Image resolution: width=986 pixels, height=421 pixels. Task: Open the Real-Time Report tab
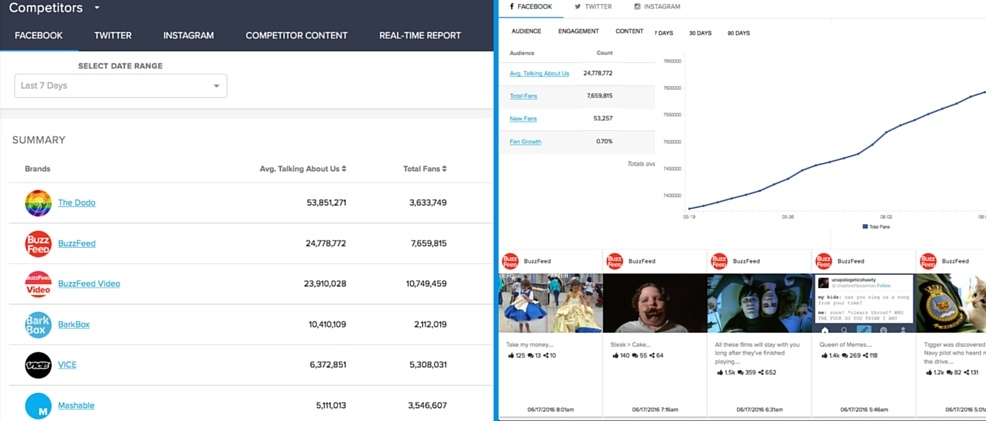[420, 35]
